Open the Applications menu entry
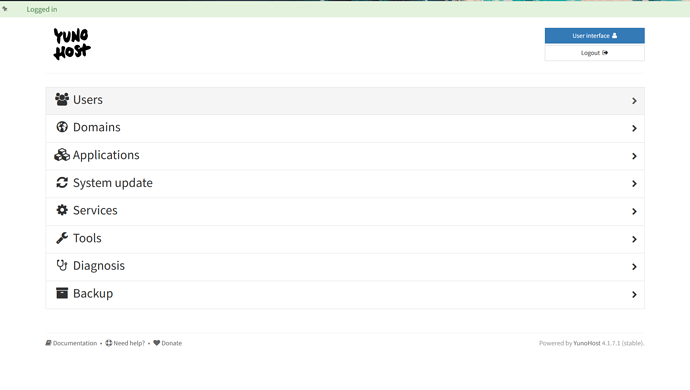The height and width of the screenshot is (390, 690). pos(345,156)
